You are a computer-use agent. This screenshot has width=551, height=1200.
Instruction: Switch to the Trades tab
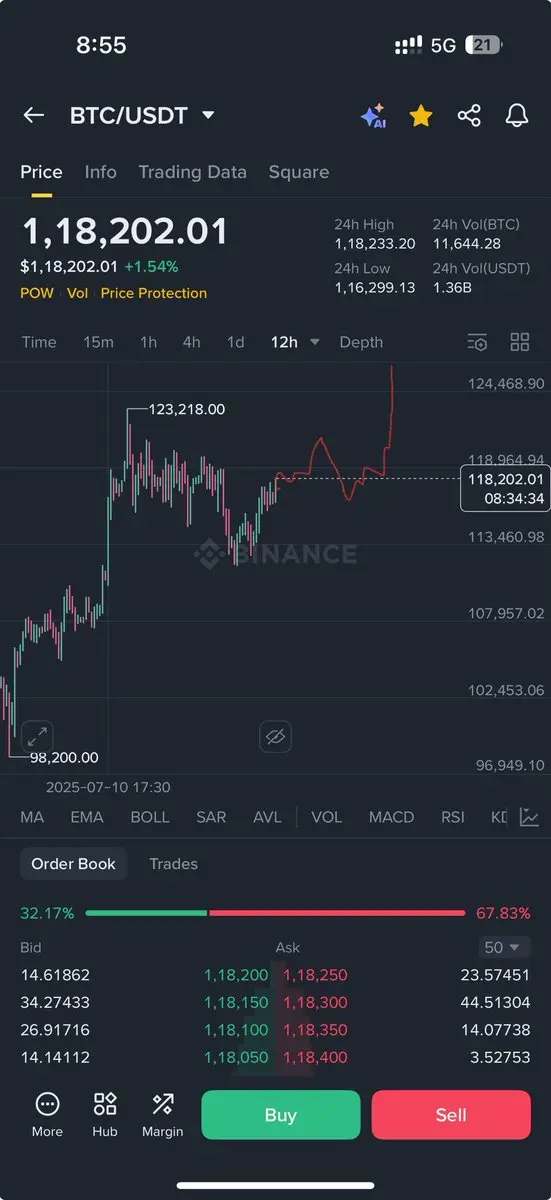tap(173, 864)
